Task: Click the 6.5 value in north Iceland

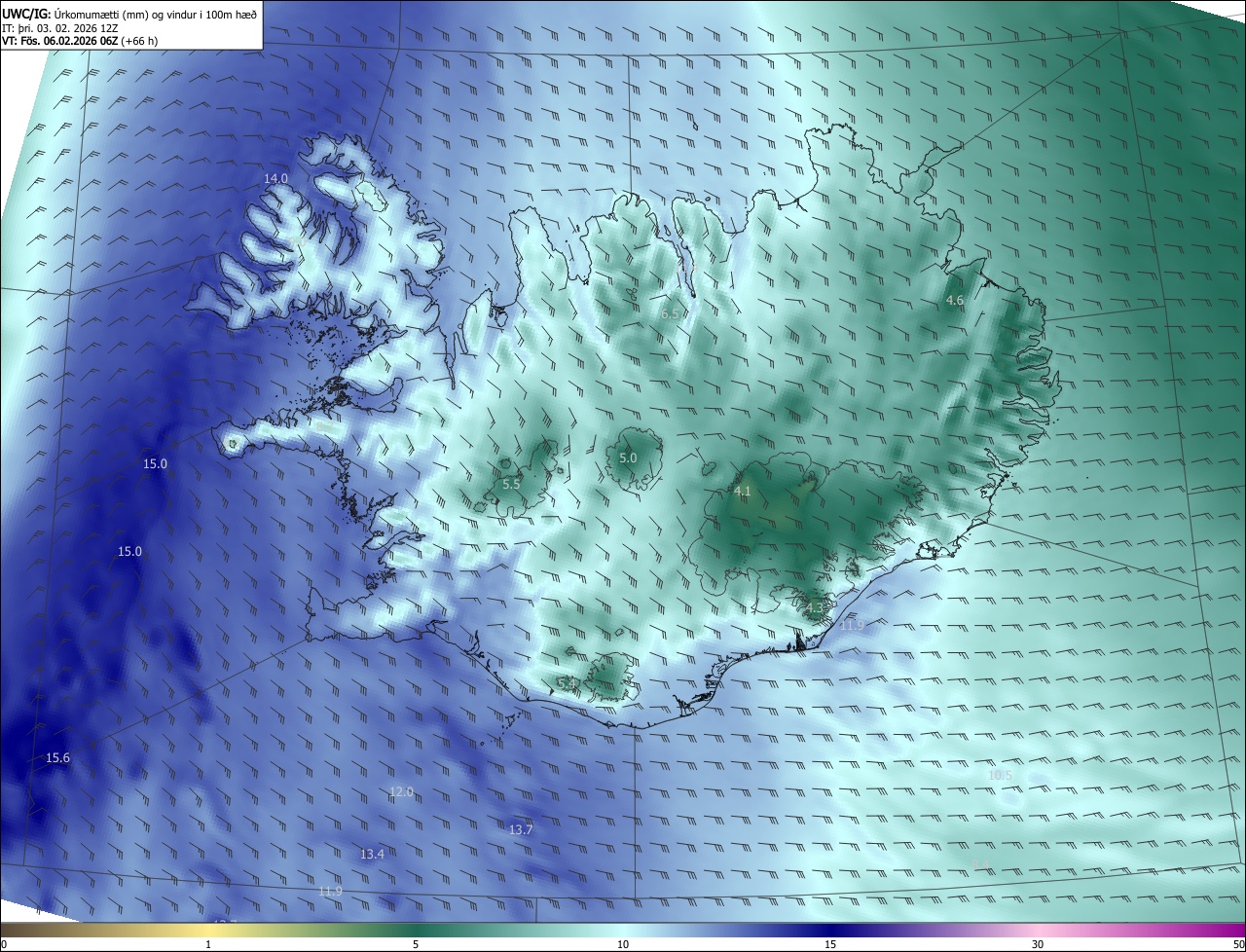Action: pos(669,313)
